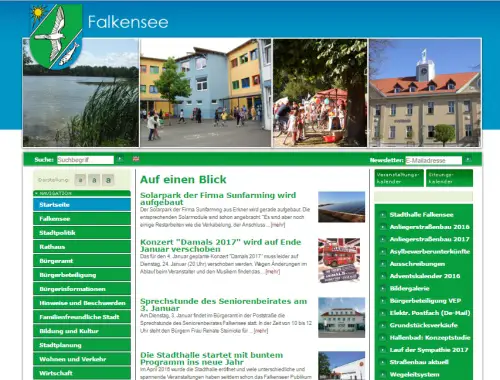The height and width of the screenshot is (380, 500).
Task: Open the Bürgeramt navigation item
Action: click(82, 261)
